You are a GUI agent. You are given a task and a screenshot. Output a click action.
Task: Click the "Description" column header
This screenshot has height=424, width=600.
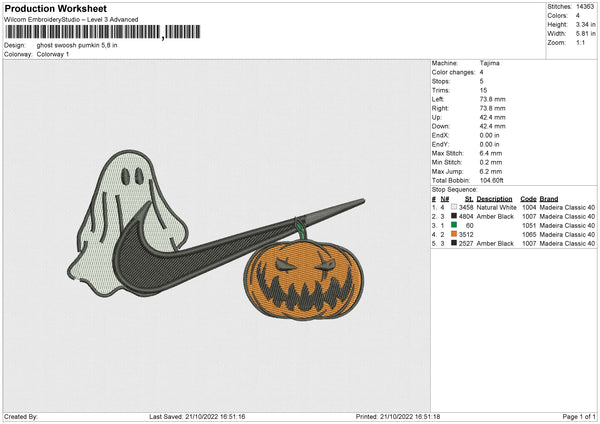[494, 199]
